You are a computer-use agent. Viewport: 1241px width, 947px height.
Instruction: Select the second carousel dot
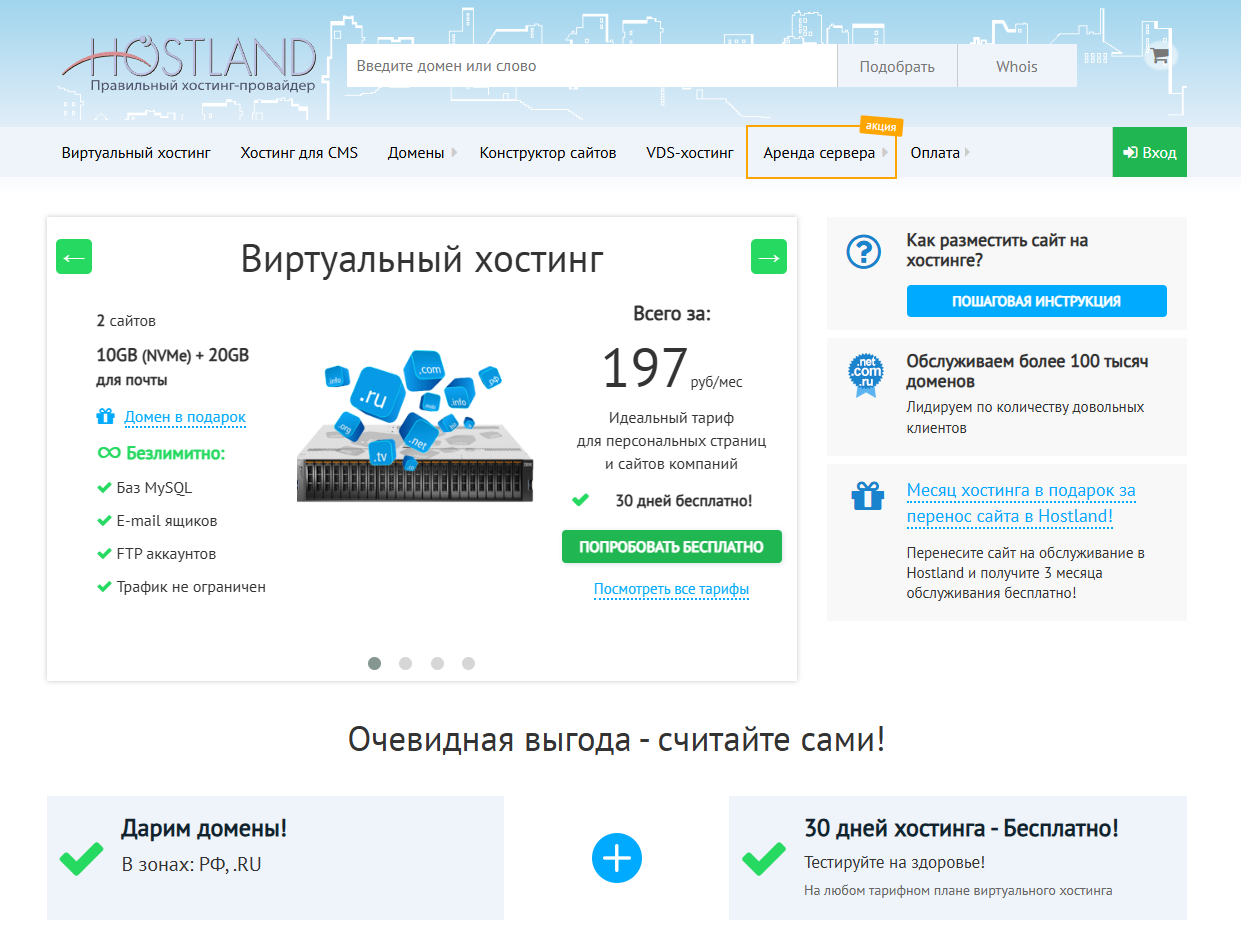tap(405, 663)
